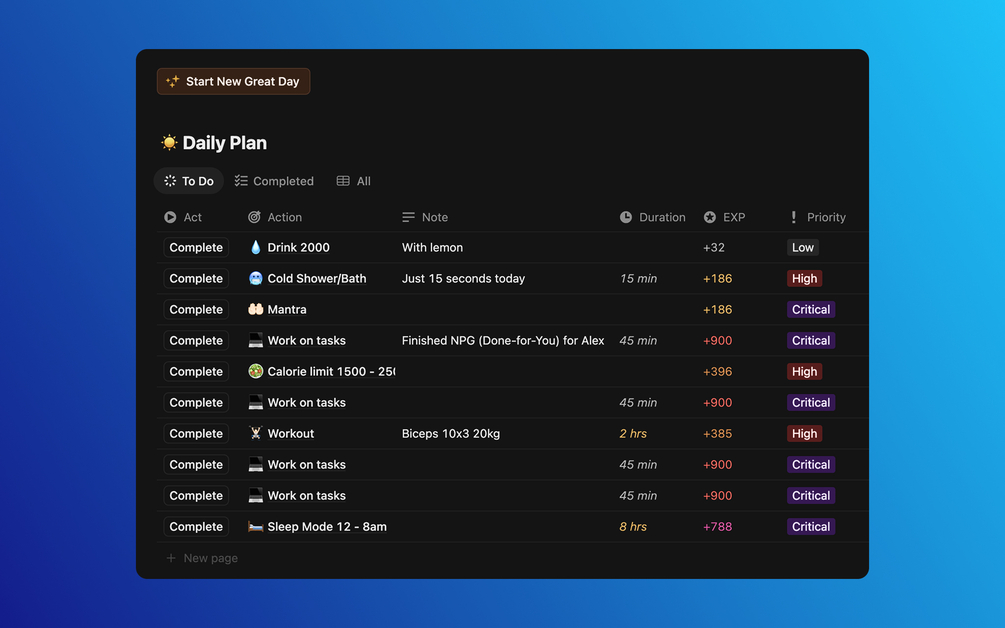Open the Cold Shower/Bath action name

(x=317, y=278)
